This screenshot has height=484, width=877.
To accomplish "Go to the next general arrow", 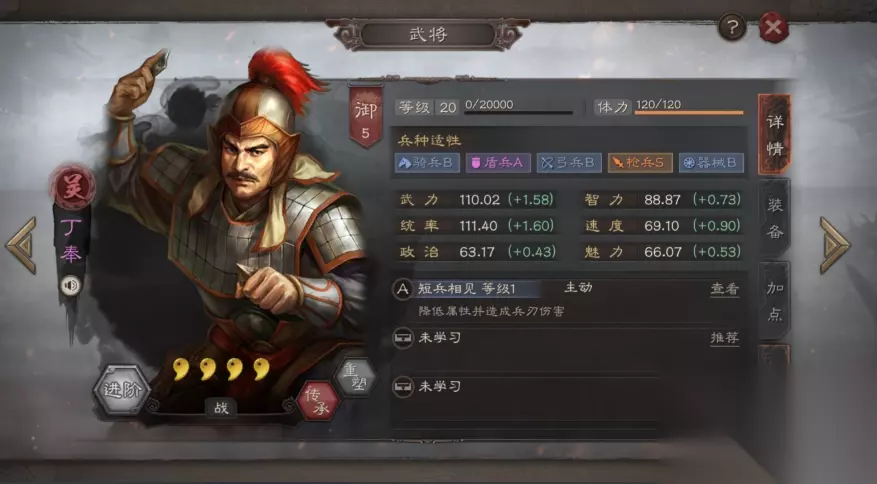I will pyautogui.click(x=835, y=246).
